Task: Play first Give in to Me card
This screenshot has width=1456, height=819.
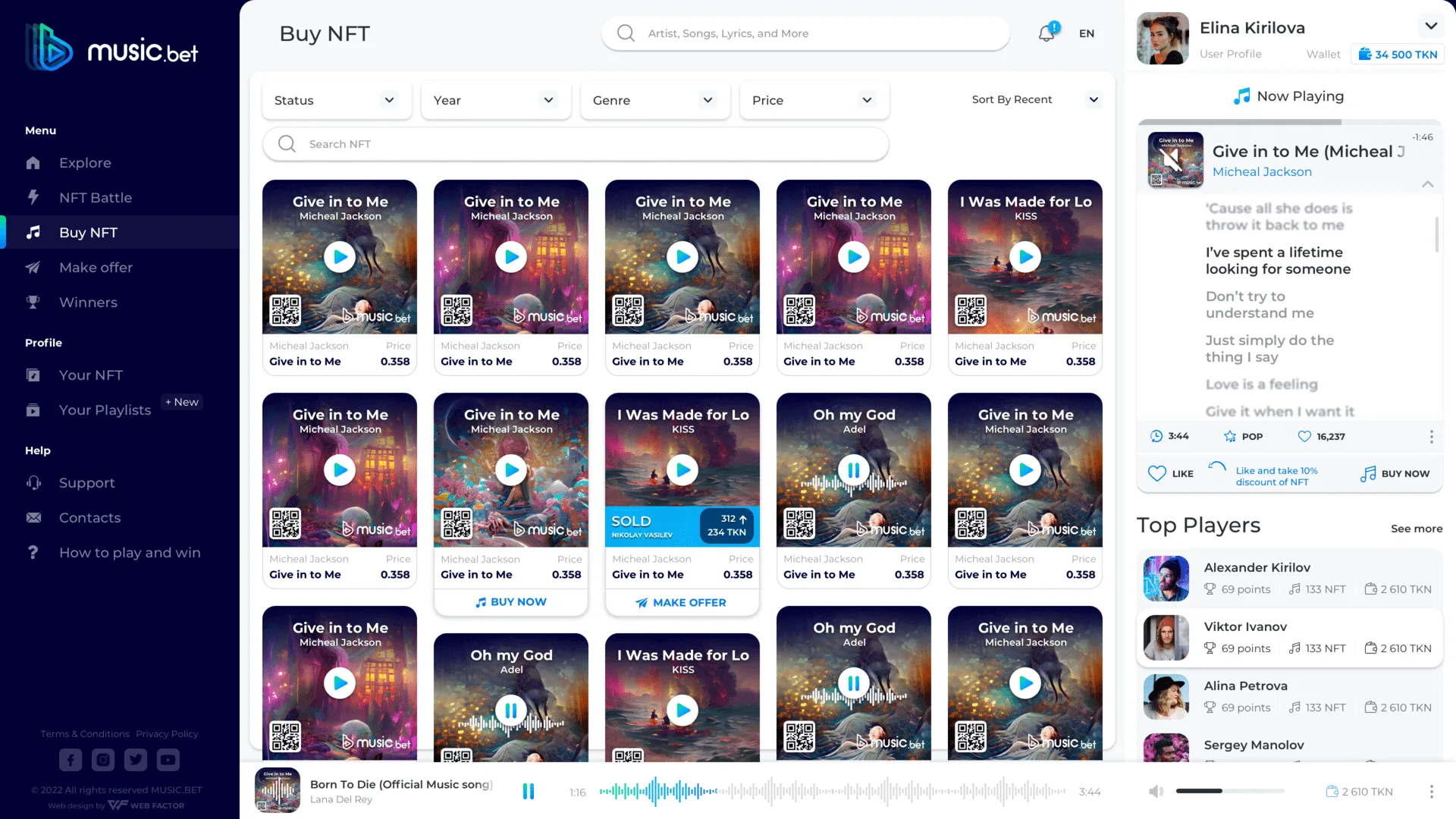Action: [340, 257]
